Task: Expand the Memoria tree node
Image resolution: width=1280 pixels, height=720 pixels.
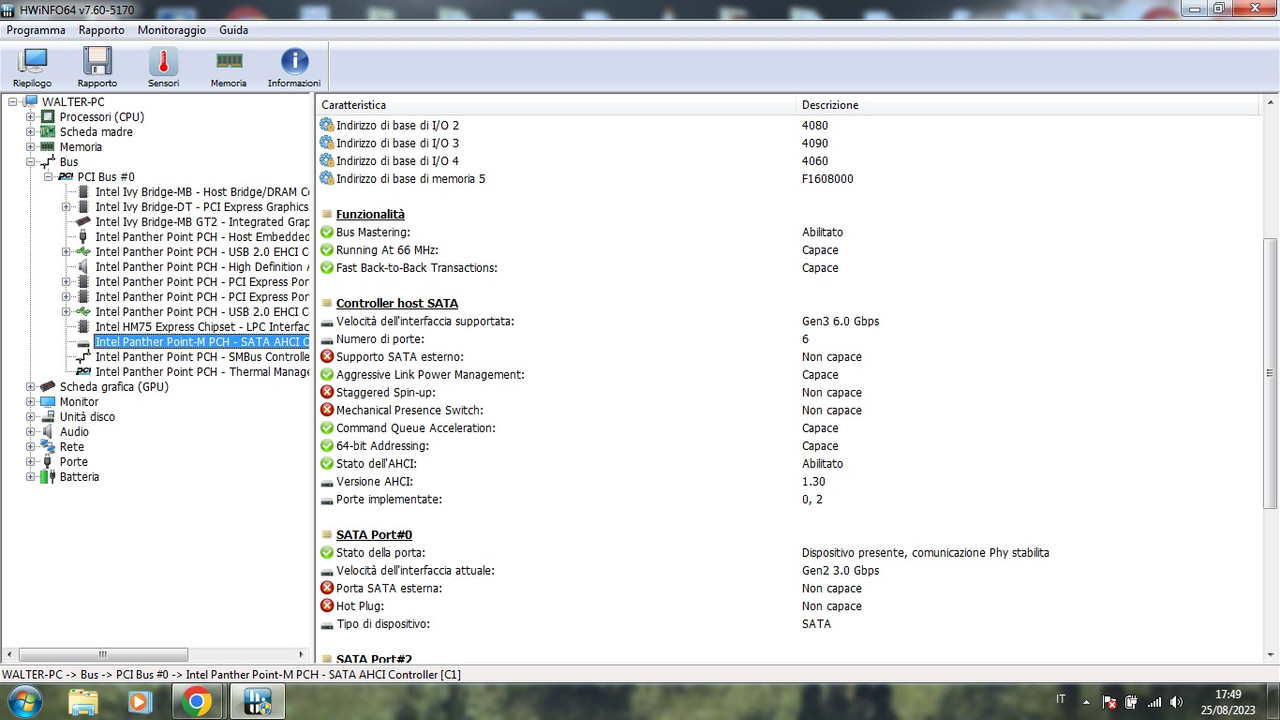Action: [30, 147]
